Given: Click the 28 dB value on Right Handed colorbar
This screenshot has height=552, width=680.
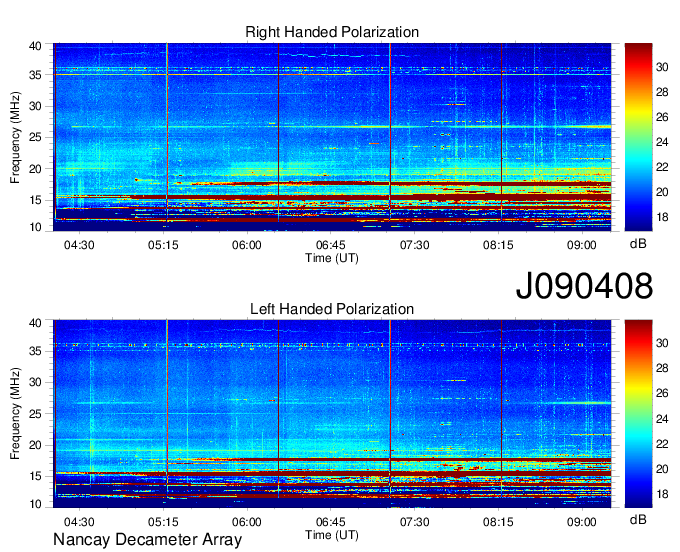Looking at the screenshot, I should 662,92.
